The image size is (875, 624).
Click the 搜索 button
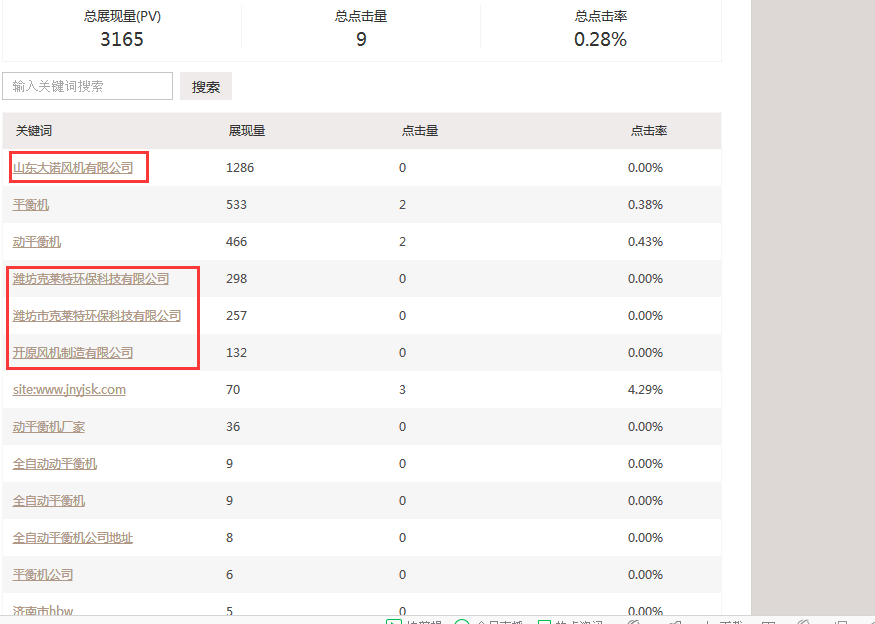pos(206,87)
